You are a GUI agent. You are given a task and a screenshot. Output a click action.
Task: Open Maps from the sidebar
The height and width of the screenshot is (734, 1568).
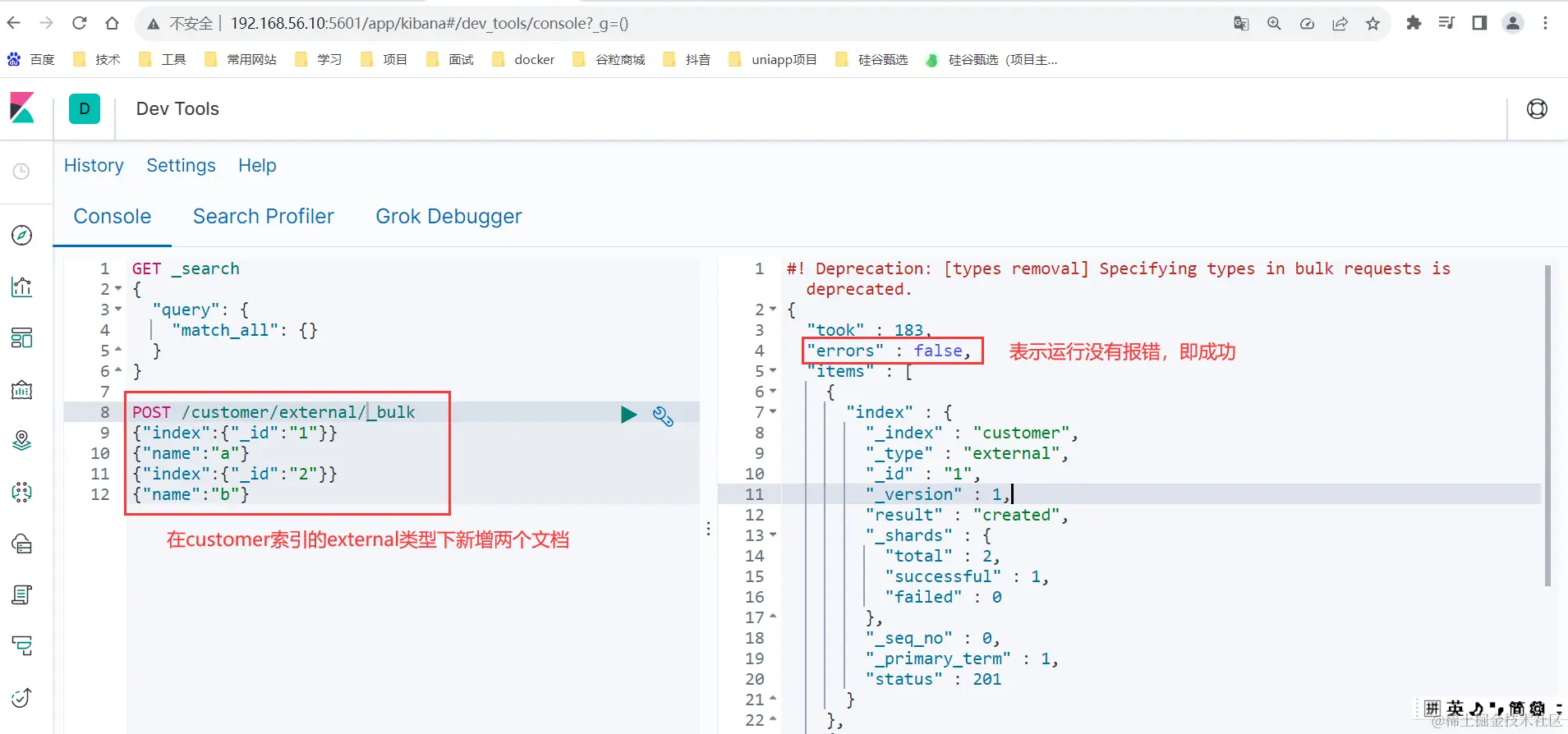(22, 441)
